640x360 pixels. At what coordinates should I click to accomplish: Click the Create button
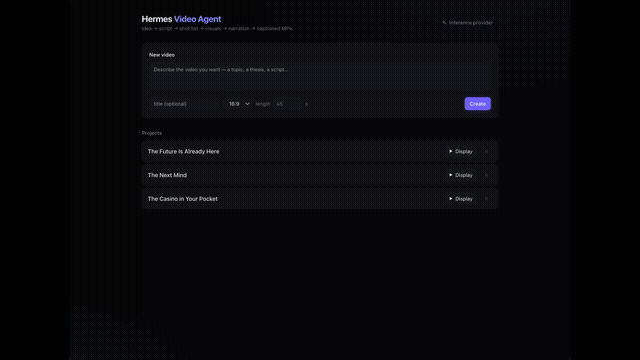[x=477, y=104]
